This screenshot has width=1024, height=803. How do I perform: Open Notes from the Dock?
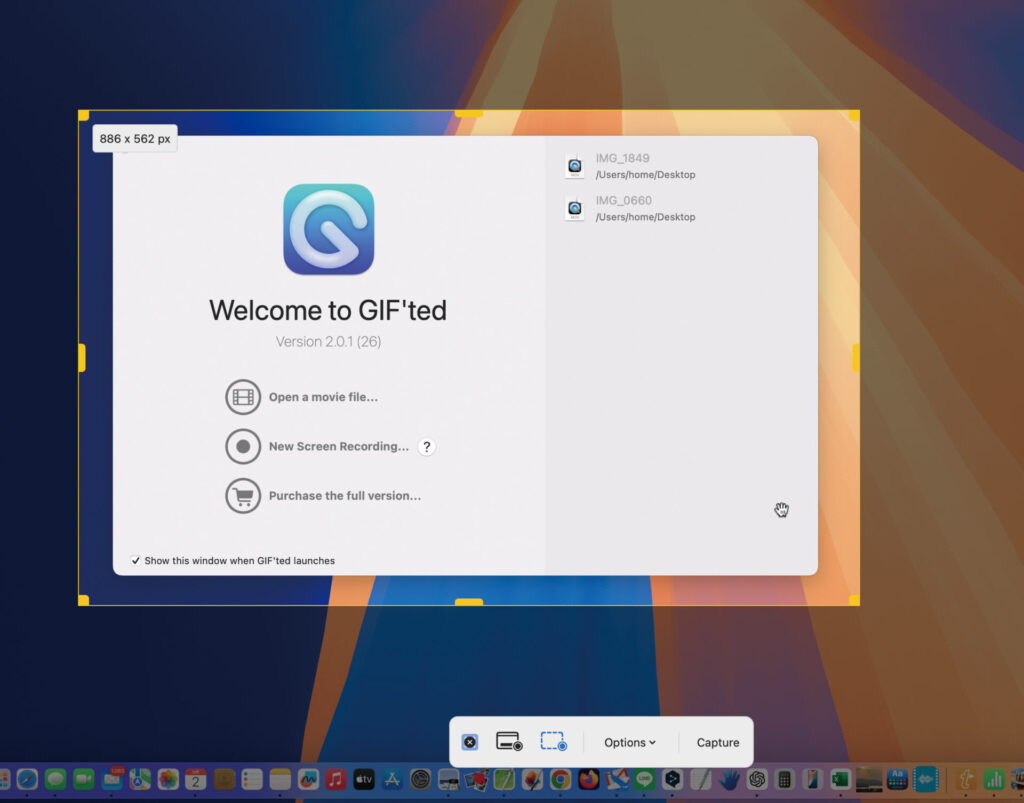click(x=280, y=779)
